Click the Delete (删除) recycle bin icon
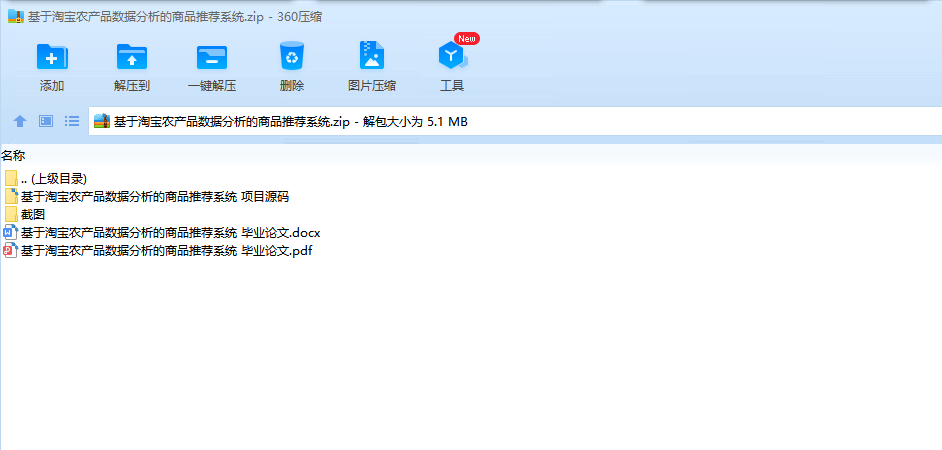The image size is (942, 450). 292,56
